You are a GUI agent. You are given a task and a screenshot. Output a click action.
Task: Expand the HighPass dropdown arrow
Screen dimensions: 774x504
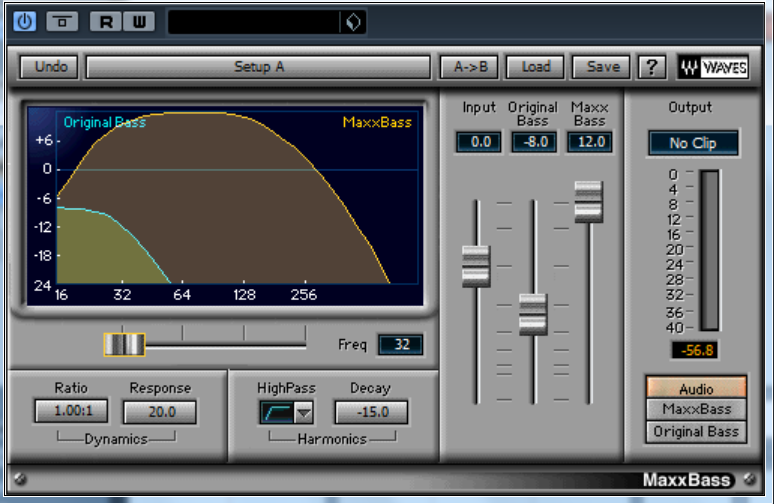[x=304, y=413]
